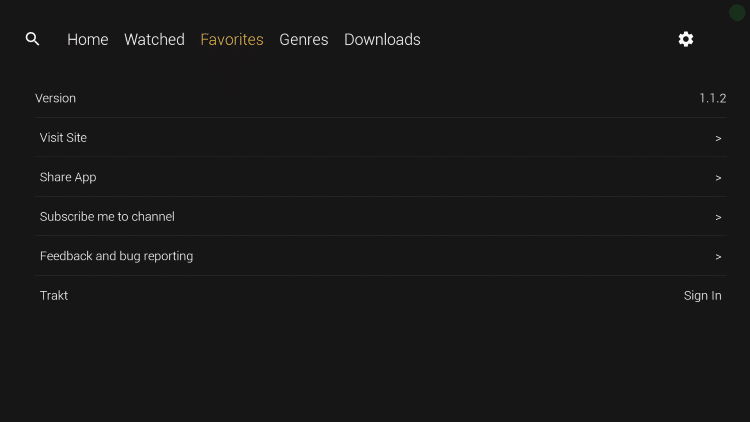750x422 pixels.
Task: Switch to the Watched tab
Action: (154, 40)
